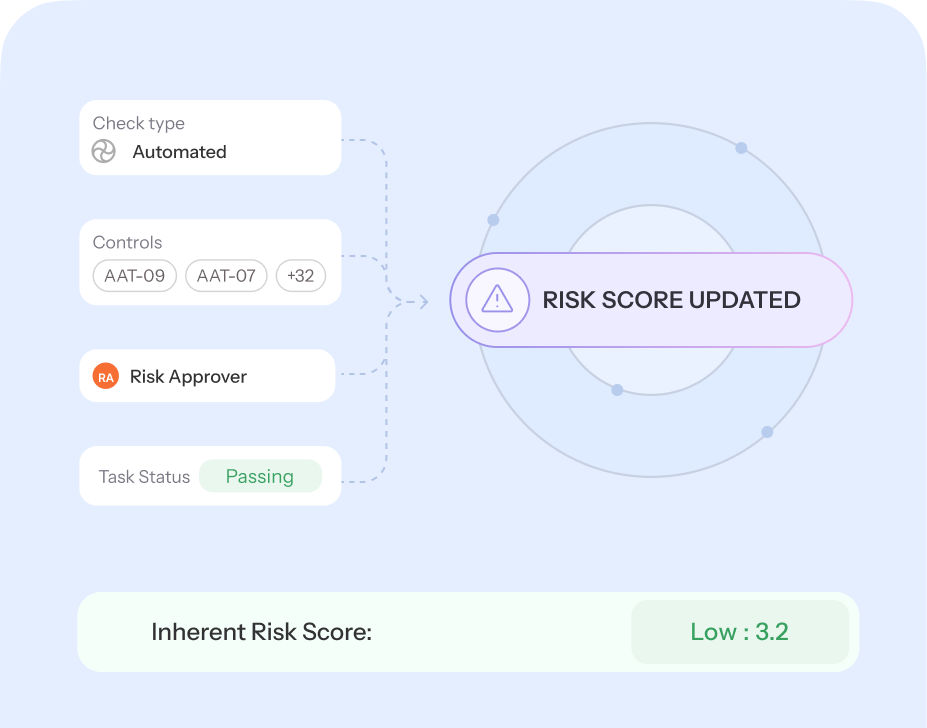Screen dimensions: 927x728
Task: Click the Automated check type icon
Action: (x=104, y=152)
